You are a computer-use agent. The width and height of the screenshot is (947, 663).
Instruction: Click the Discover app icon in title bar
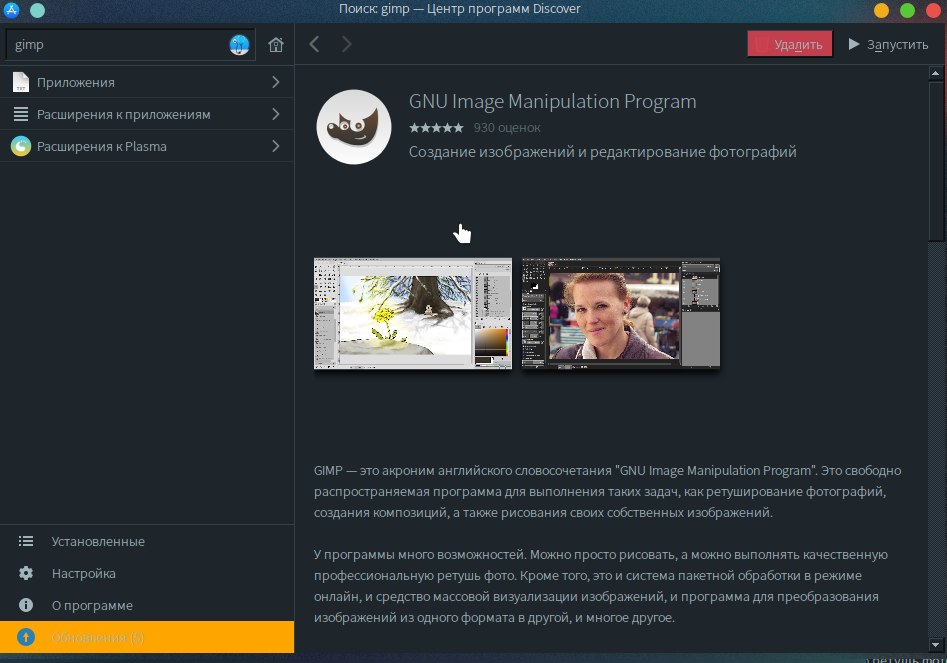pyautogui.click(x=11, y=10)
